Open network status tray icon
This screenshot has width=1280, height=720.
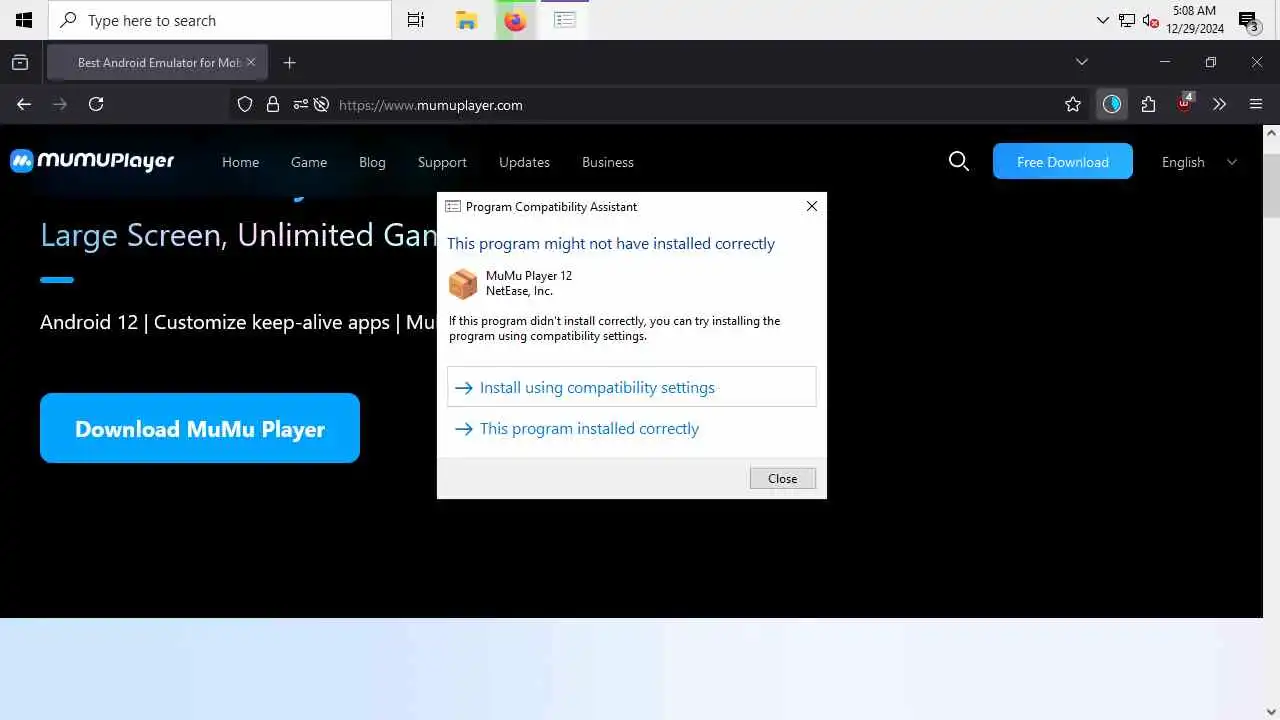pyautogui.click(x=1127, y=20)
